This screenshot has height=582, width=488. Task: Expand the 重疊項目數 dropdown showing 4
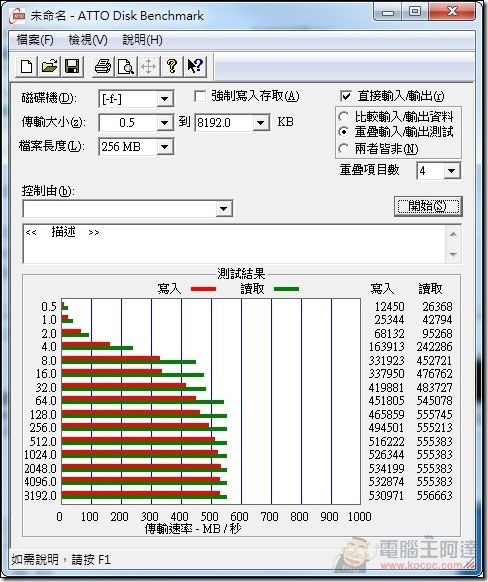452,171
